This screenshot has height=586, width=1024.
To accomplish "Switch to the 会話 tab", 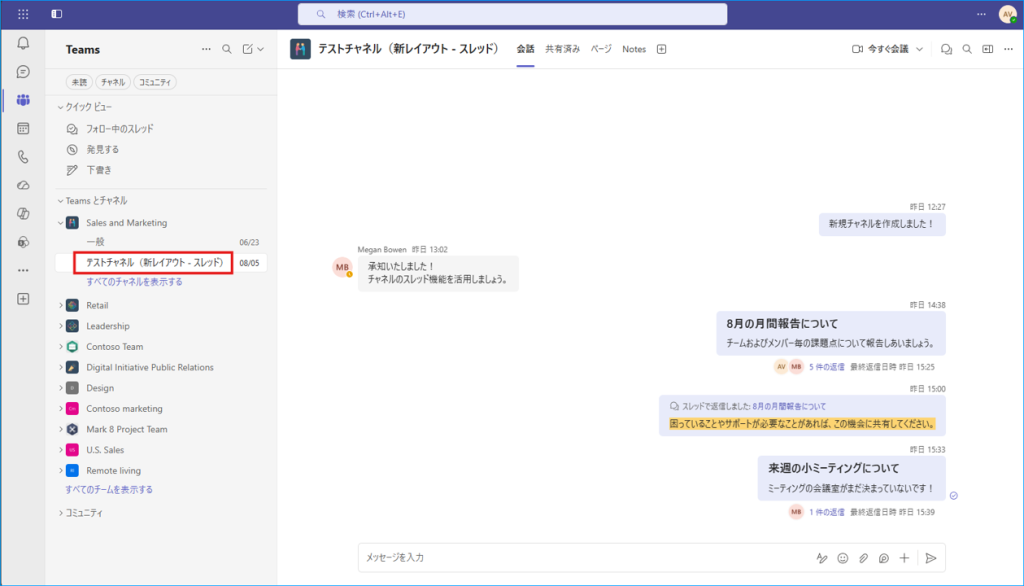I will 525,49.
